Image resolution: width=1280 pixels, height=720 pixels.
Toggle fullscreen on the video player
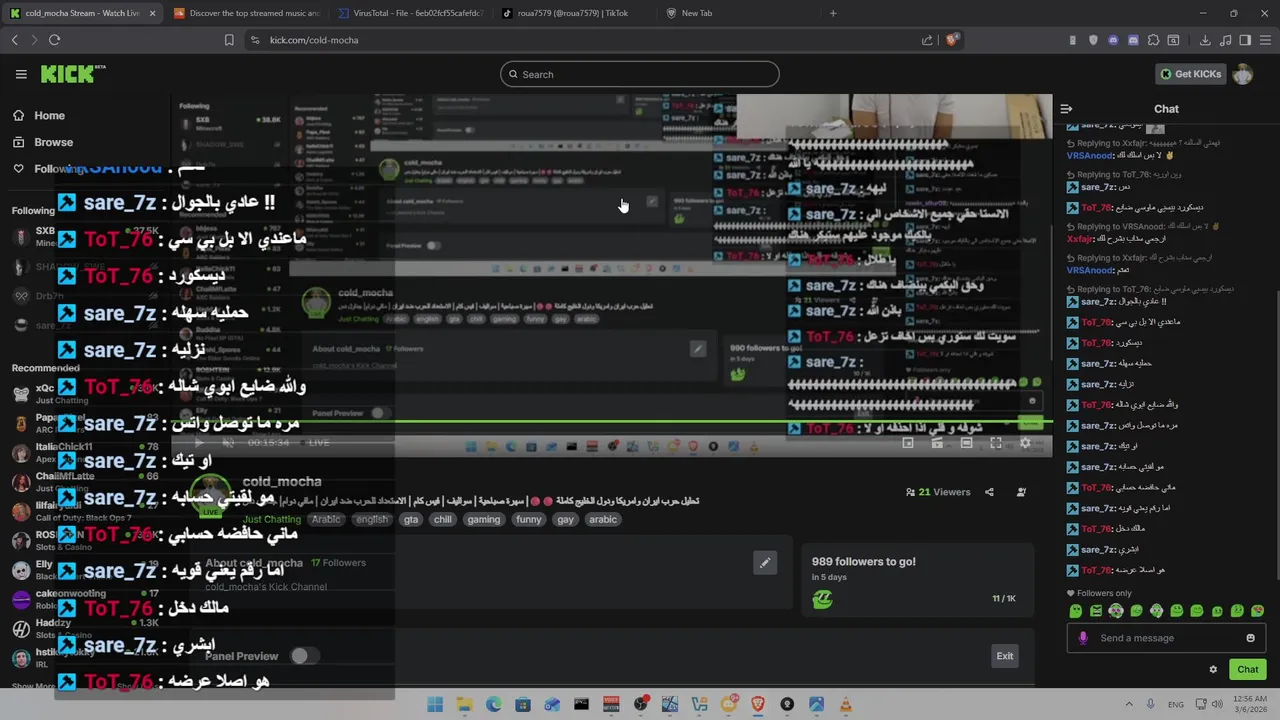click(x=996, y=443)
